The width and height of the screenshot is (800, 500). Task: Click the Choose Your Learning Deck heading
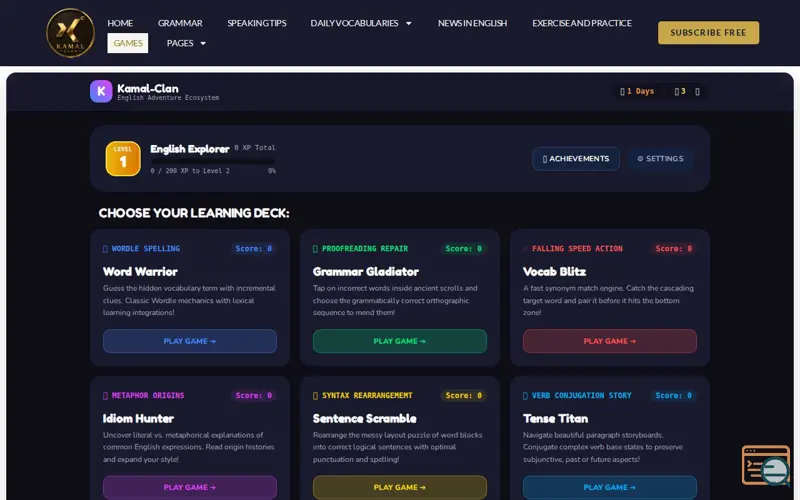tap(194, 213)
